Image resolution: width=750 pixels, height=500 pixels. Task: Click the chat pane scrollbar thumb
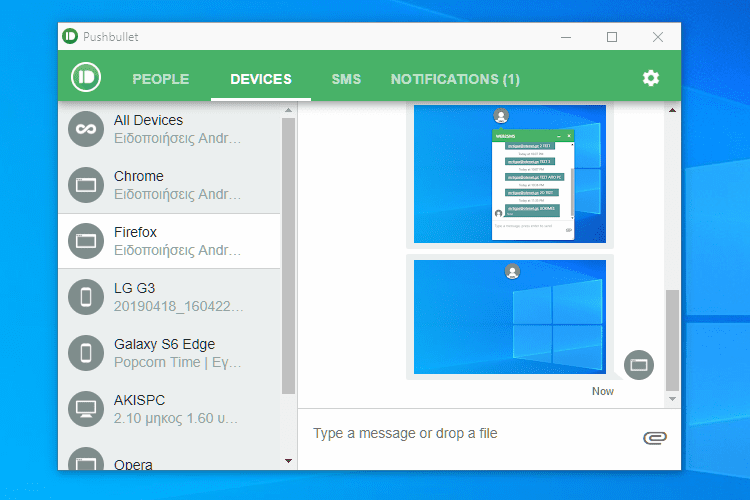[673, 340]
